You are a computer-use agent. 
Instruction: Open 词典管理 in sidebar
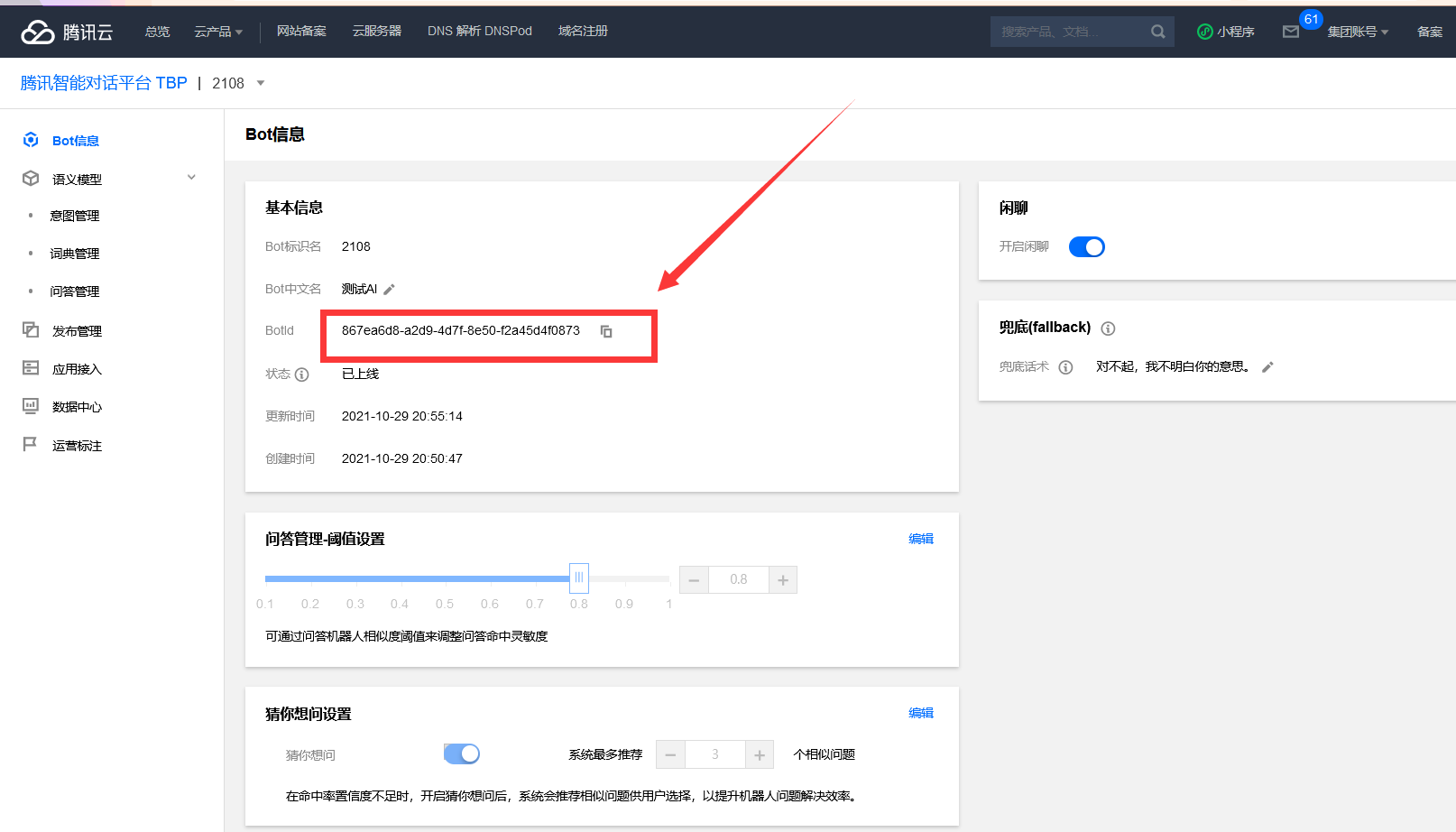(75, 254)
